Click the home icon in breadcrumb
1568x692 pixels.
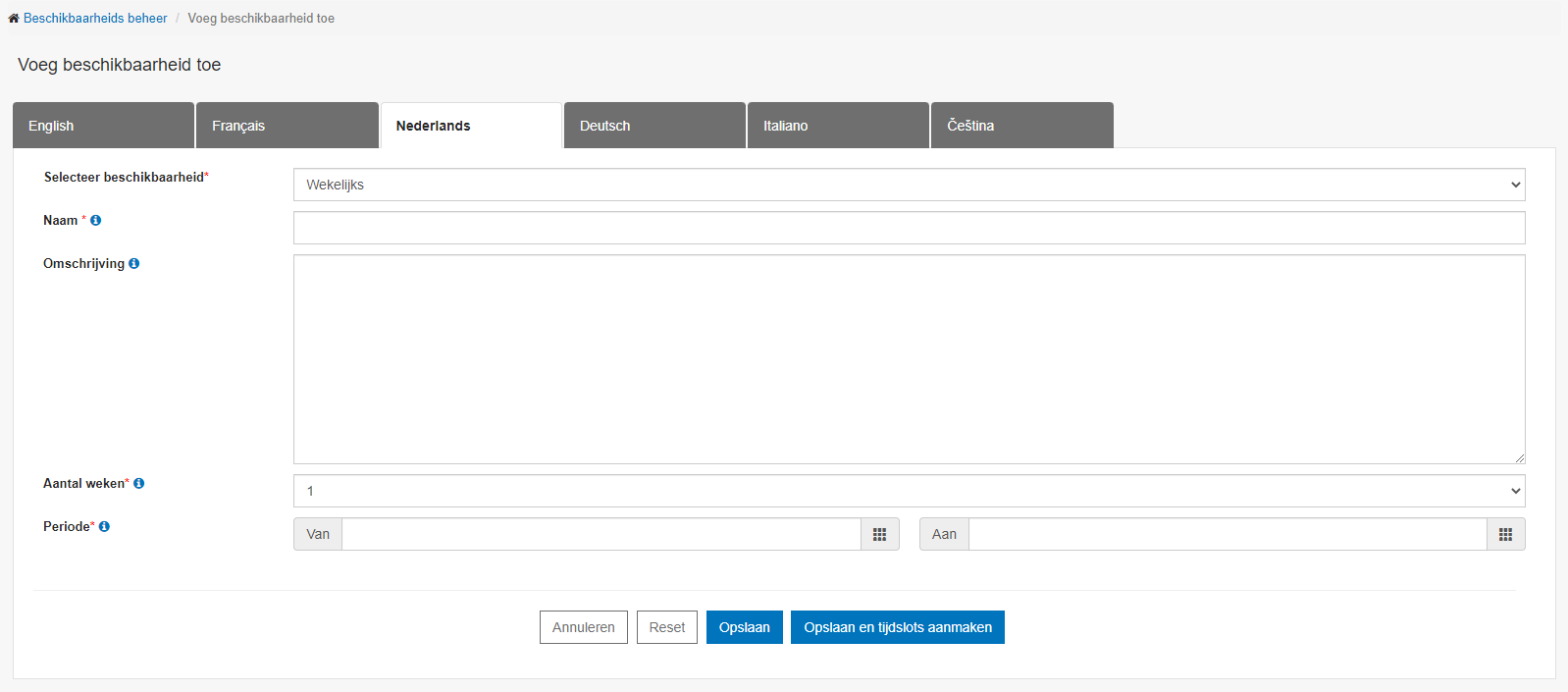click(14, 19)
